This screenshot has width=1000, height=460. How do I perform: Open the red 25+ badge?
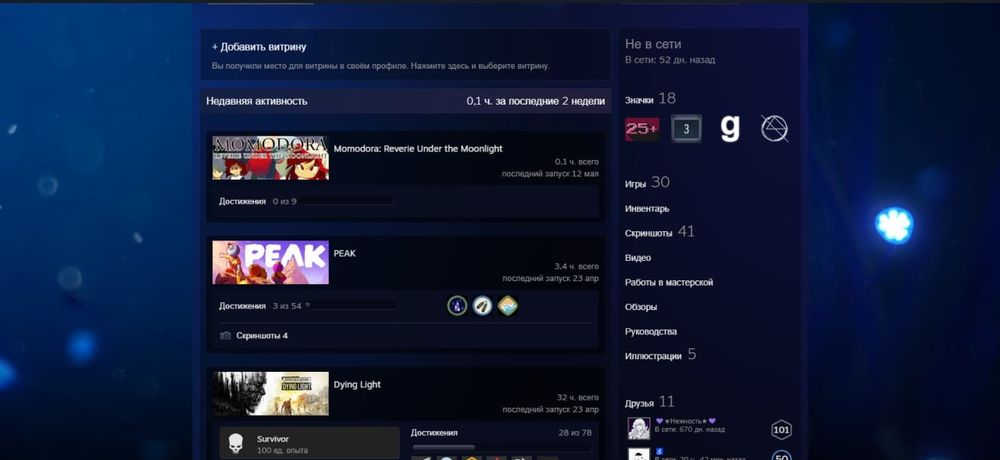[642, 129]
